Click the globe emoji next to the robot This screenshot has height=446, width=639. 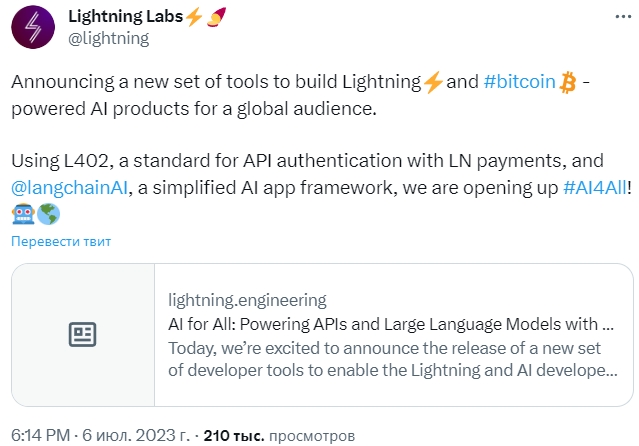click(48, 213)
